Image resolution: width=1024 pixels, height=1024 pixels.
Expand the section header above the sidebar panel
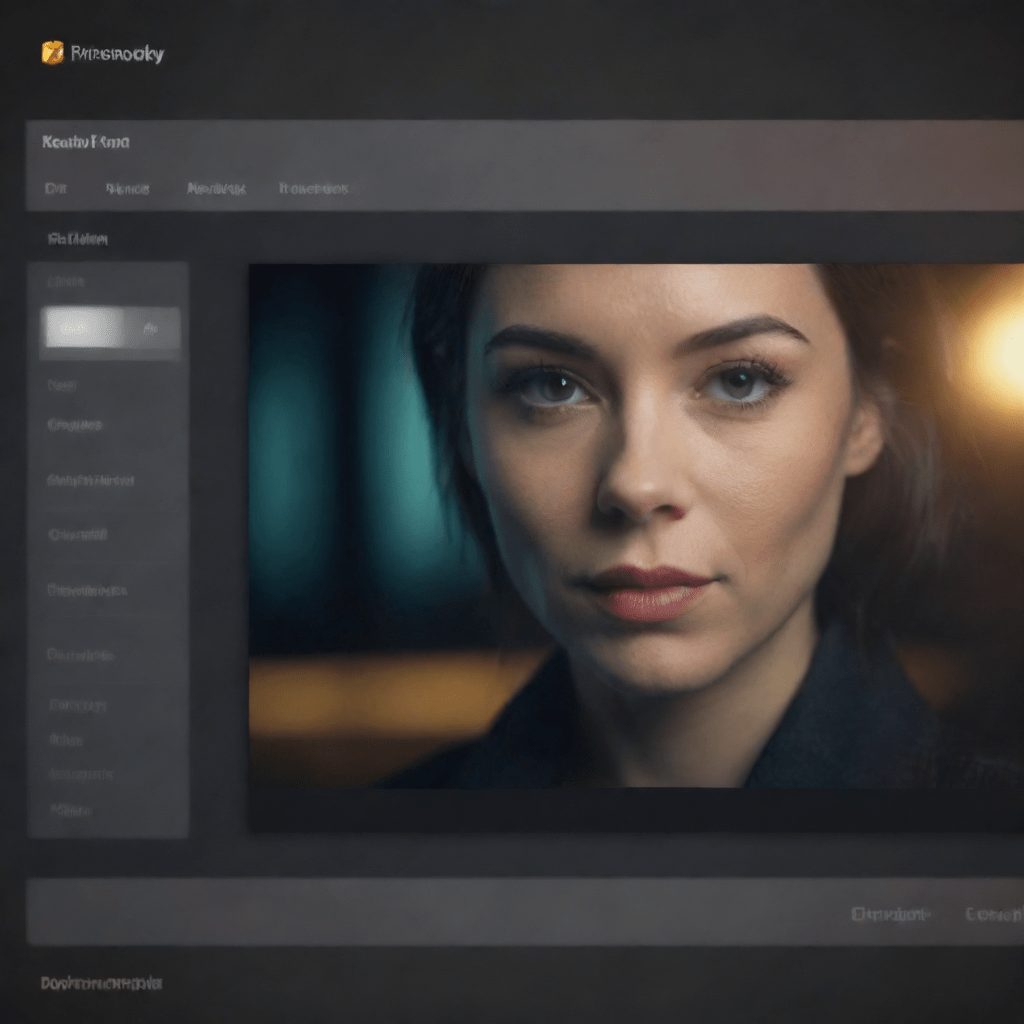78,239
